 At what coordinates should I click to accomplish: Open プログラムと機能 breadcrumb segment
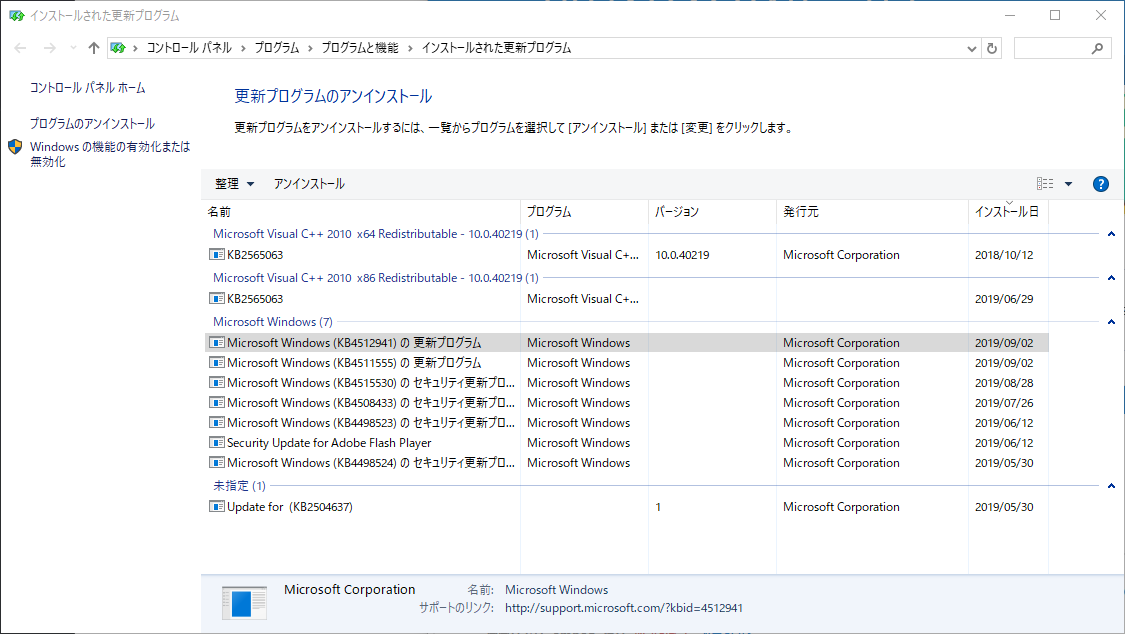point(359,48)
